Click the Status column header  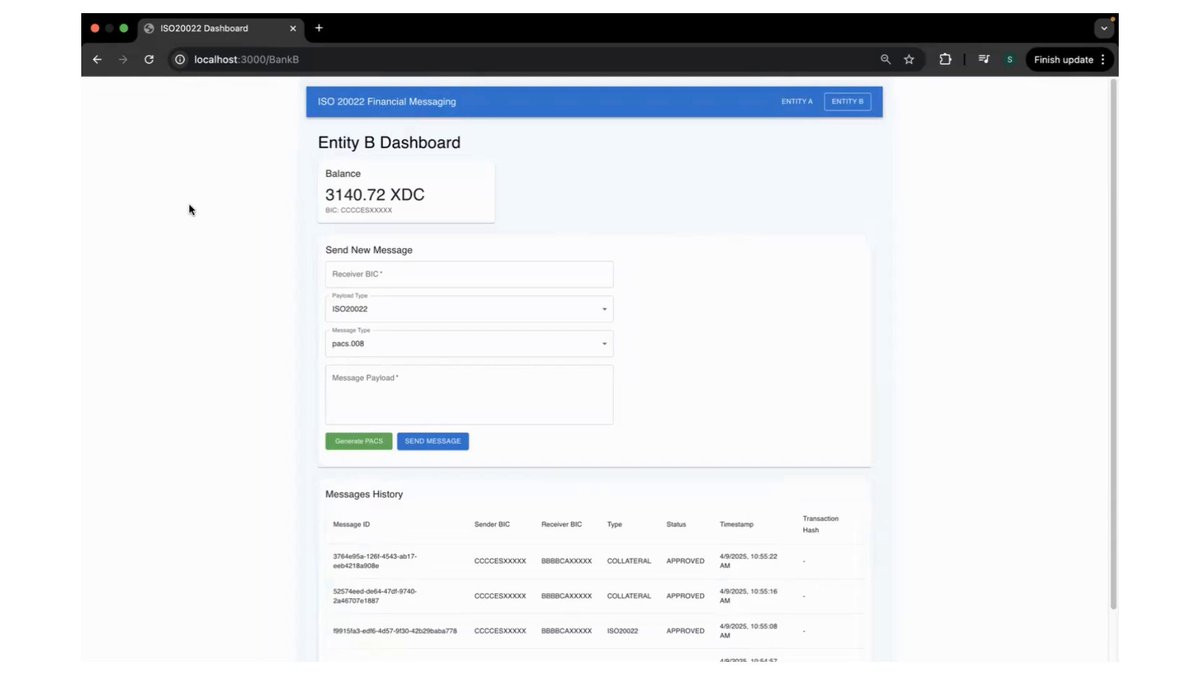pos(676,524)
